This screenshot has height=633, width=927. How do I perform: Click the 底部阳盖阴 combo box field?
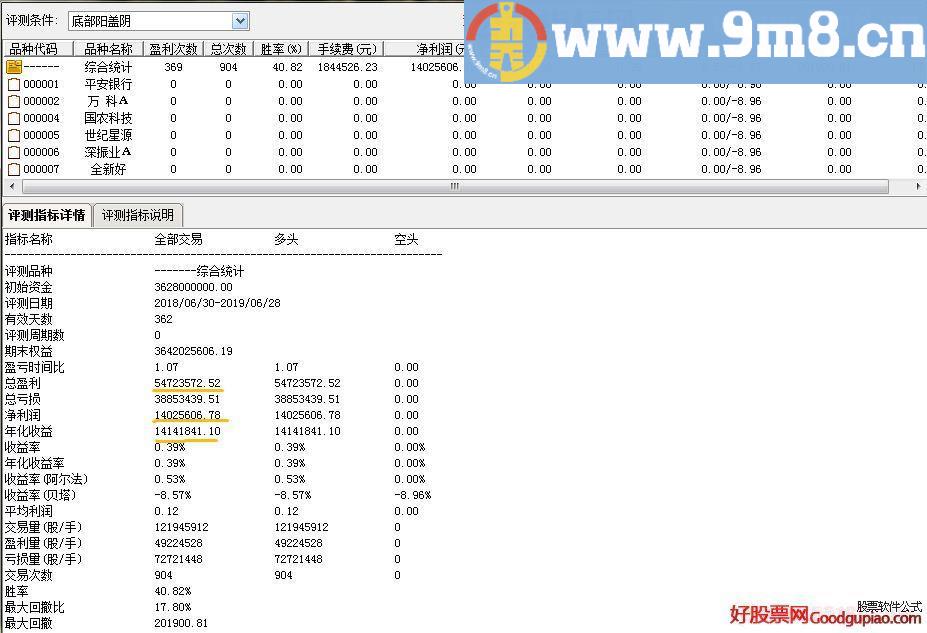click(150, 21)
